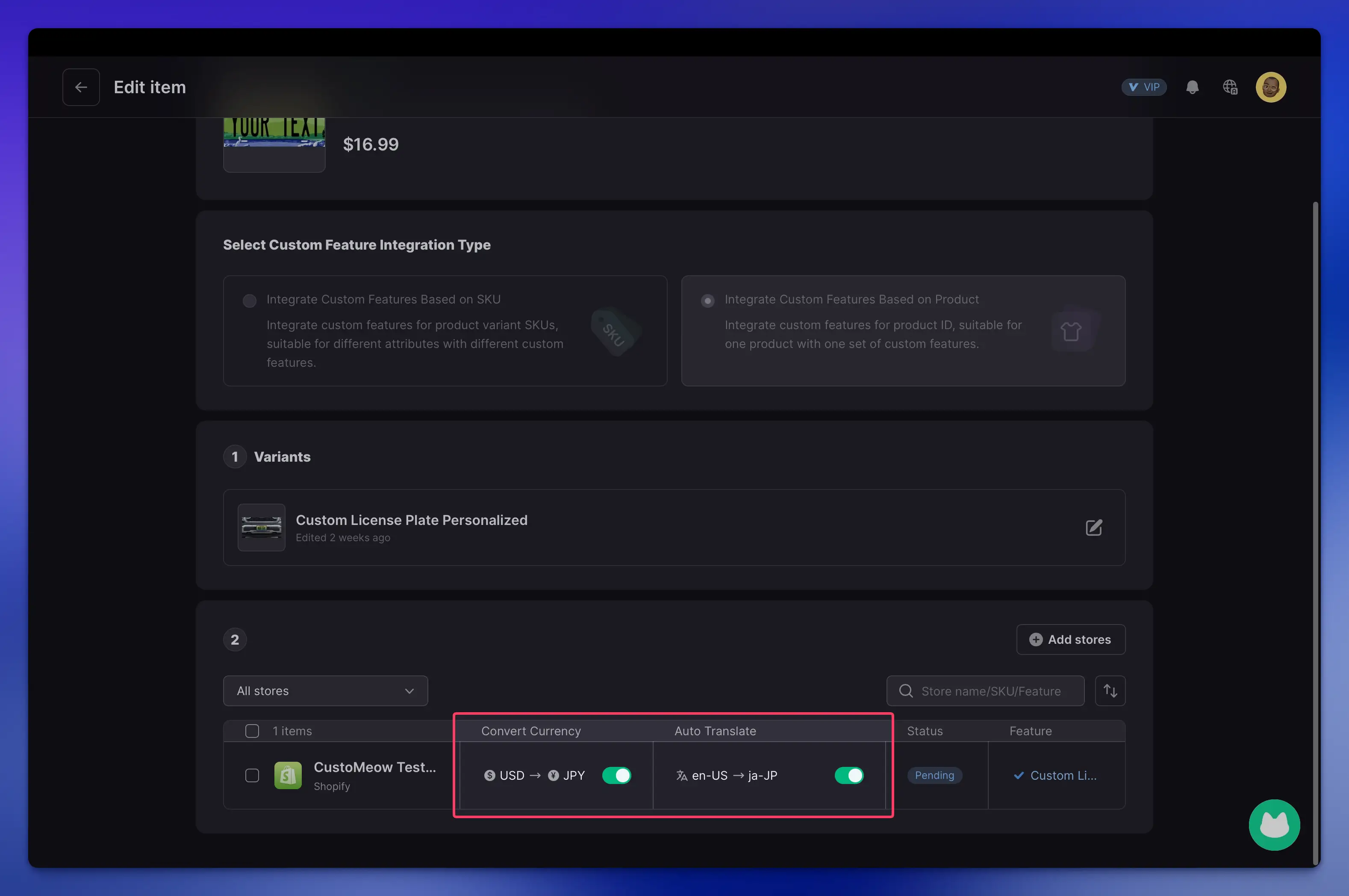
Task: Click the sort arrows icon
Action: 1110,690
